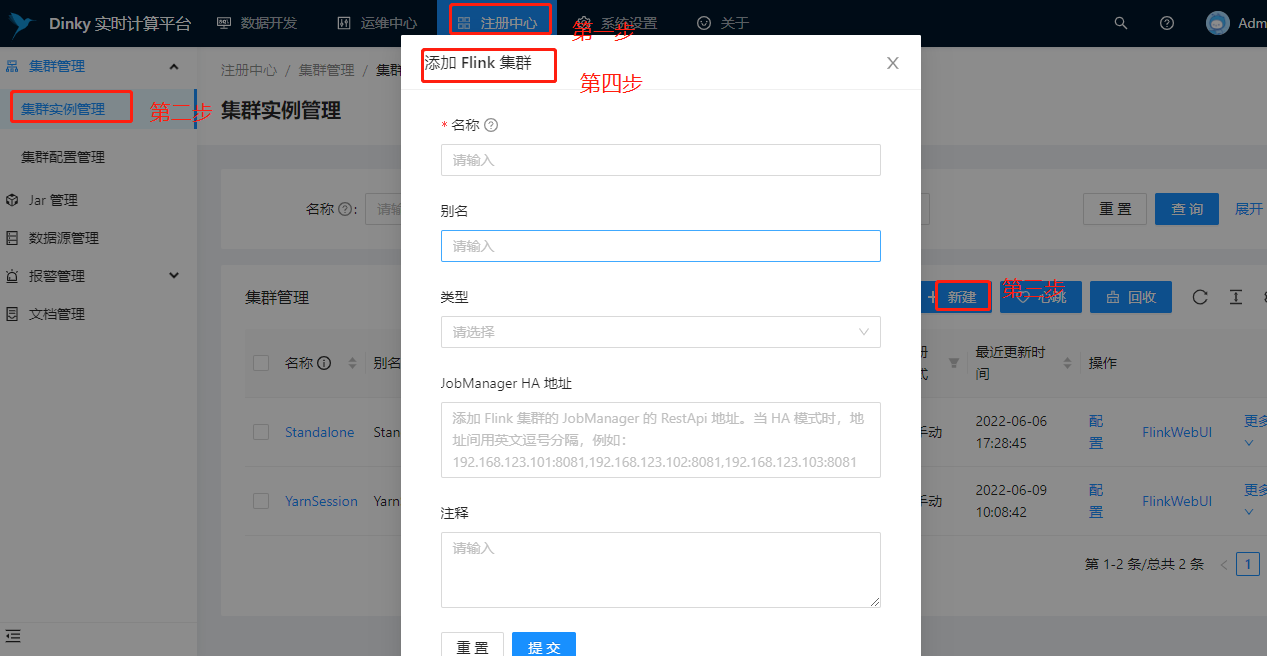Open the 类型 selection dropdown

[660, 331]
